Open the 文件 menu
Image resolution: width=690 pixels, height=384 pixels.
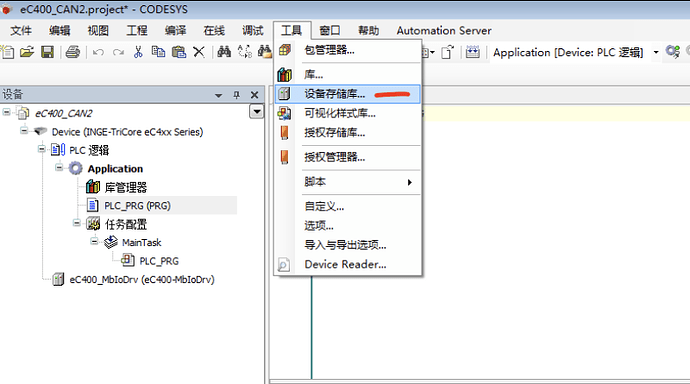(21, 30)
